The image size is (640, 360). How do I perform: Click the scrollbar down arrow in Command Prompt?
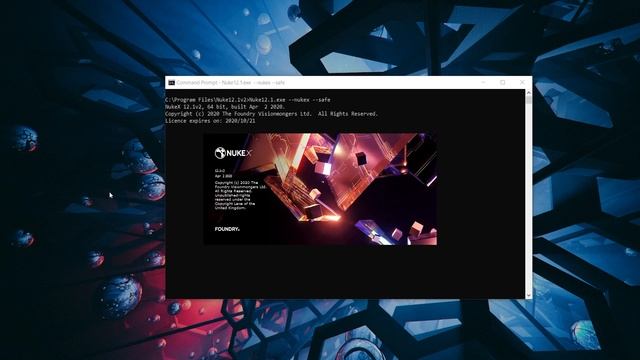click(x=529, y=295)
